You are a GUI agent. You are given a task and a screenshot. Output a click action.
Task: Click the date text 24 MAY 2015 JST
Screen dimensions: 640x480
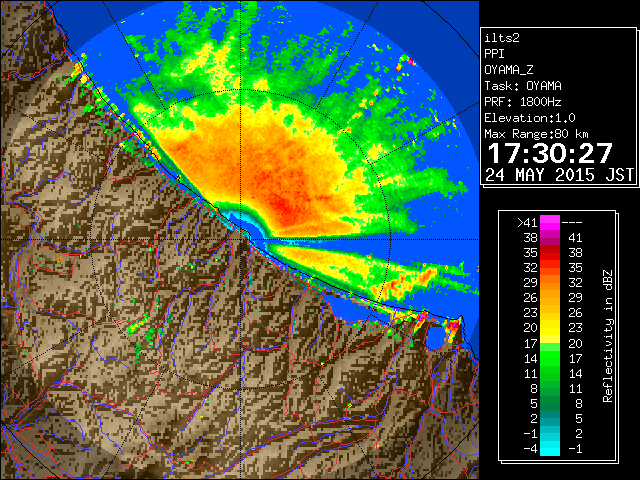point(559,175)
